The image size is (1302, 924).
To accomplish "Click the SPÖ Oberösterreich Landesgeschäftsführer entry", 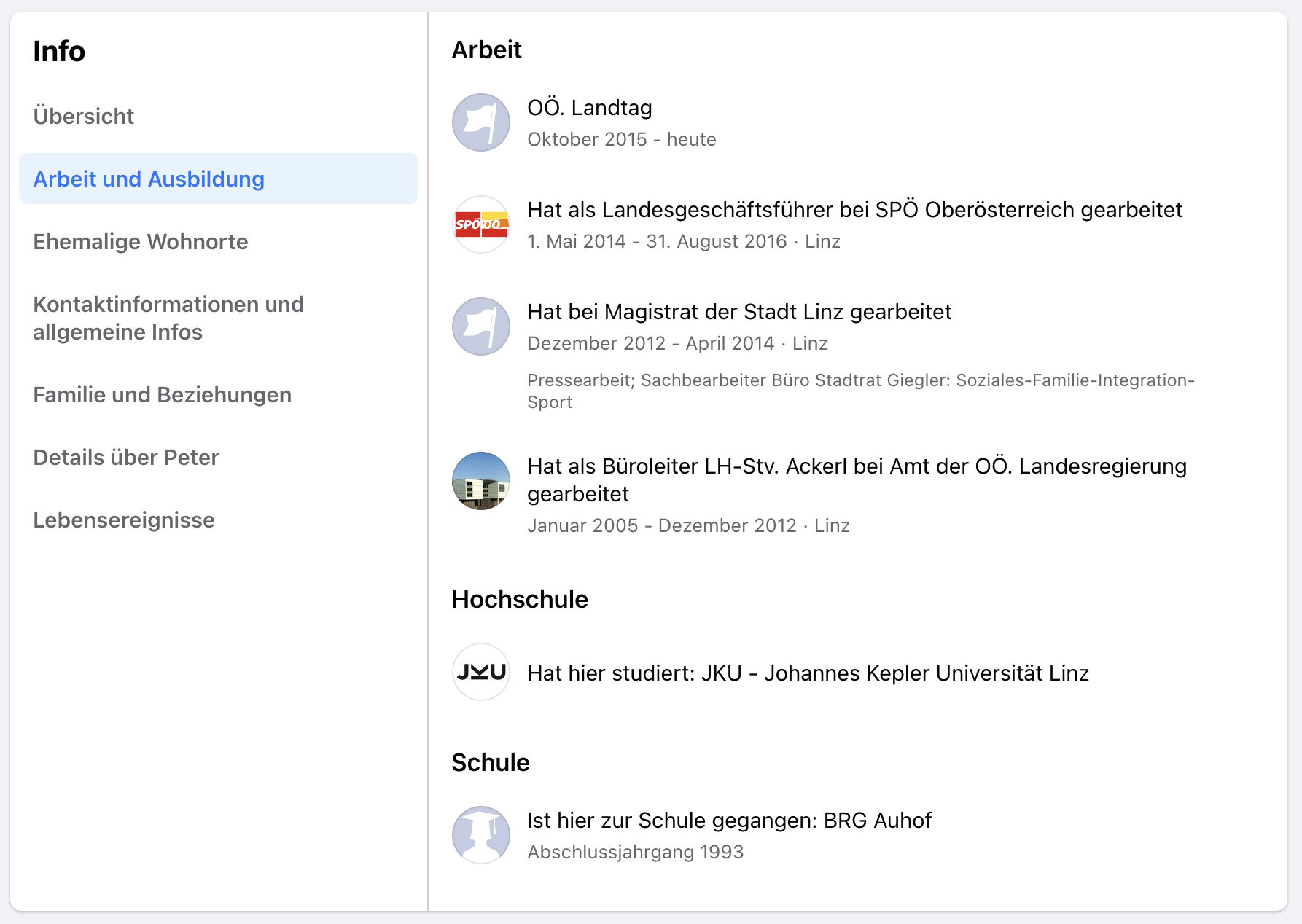I will [x=854, y=210].
